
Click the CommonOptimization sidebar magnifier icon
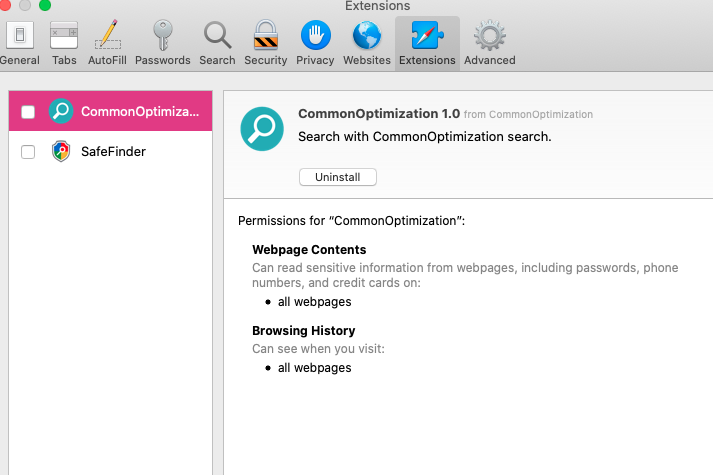coord(61,112)
